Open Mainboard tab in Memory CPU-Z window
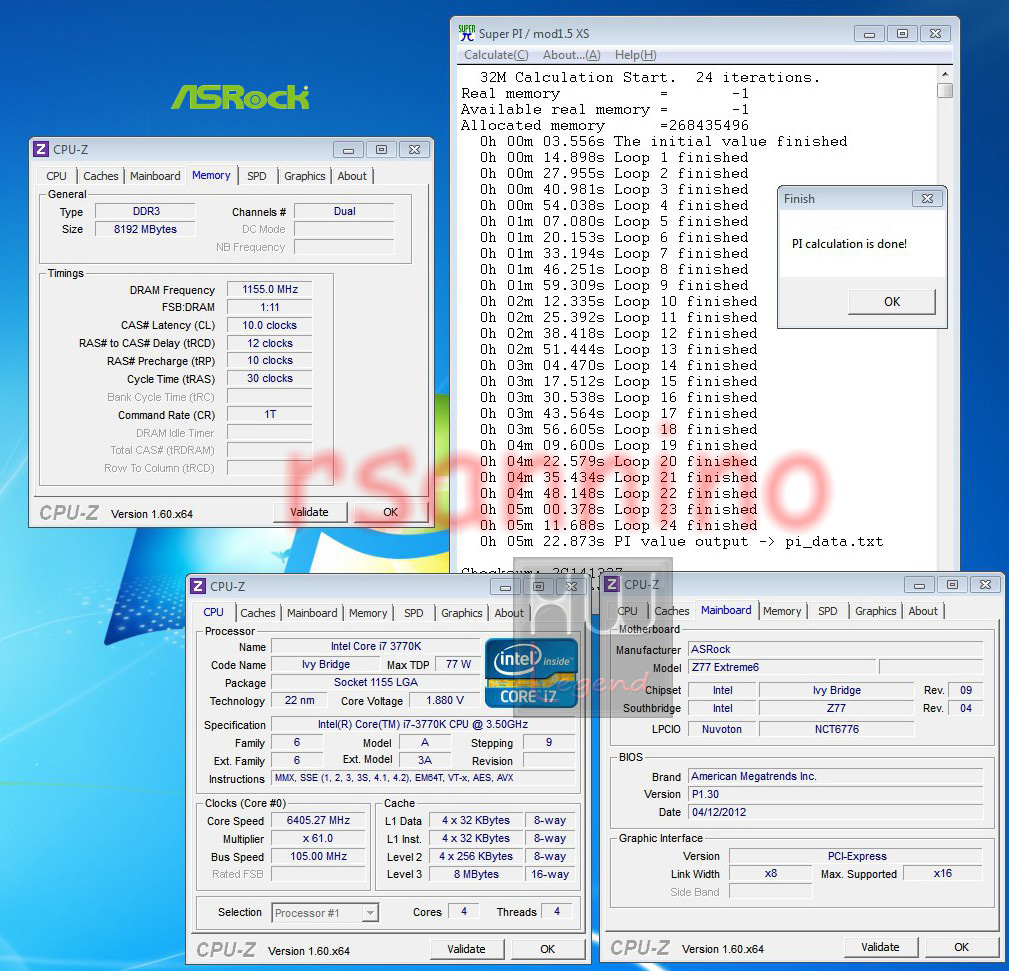 point(155,176)
